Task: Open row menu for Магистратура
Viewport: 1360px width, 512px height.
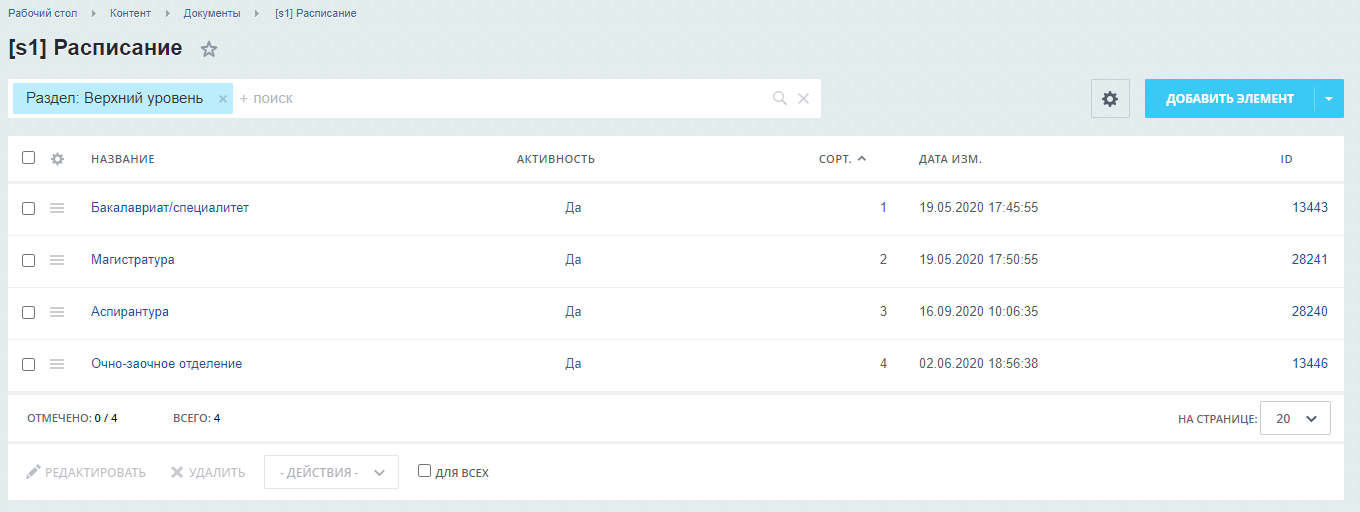Action: coord(57,260)
